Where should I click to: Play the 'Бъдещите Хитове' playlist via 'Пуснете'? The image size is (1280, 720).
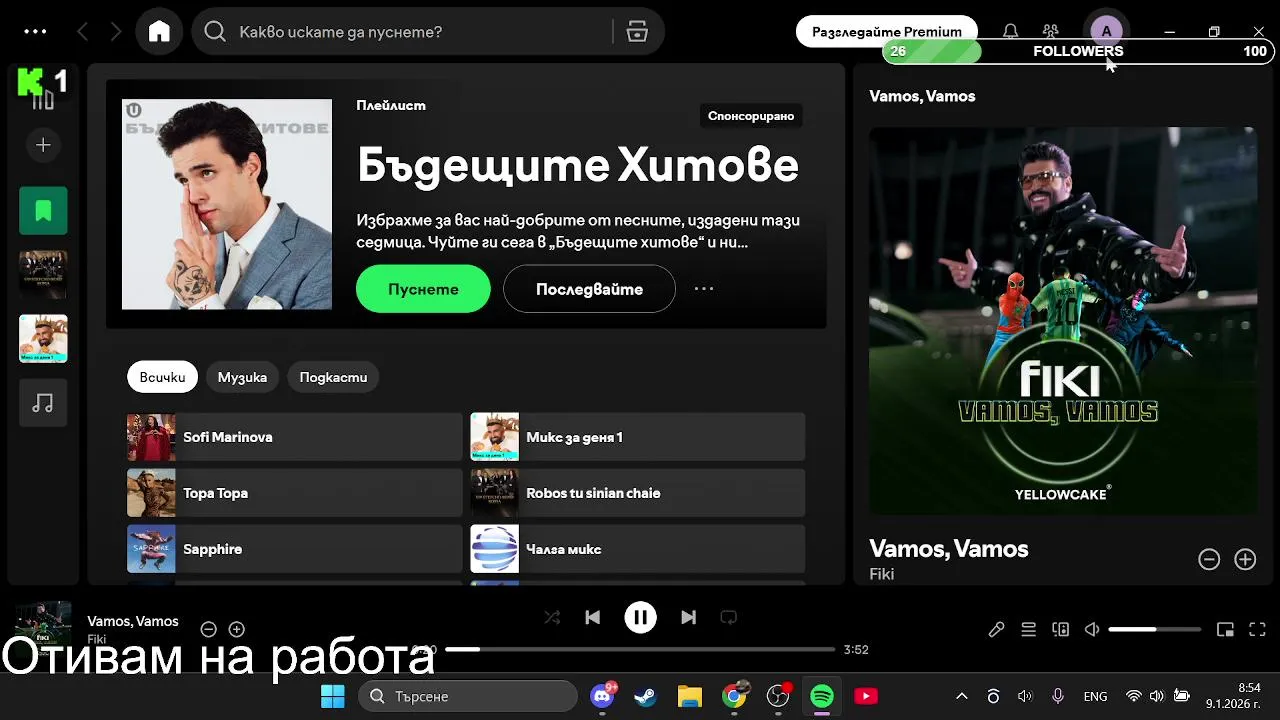(423, 289)
